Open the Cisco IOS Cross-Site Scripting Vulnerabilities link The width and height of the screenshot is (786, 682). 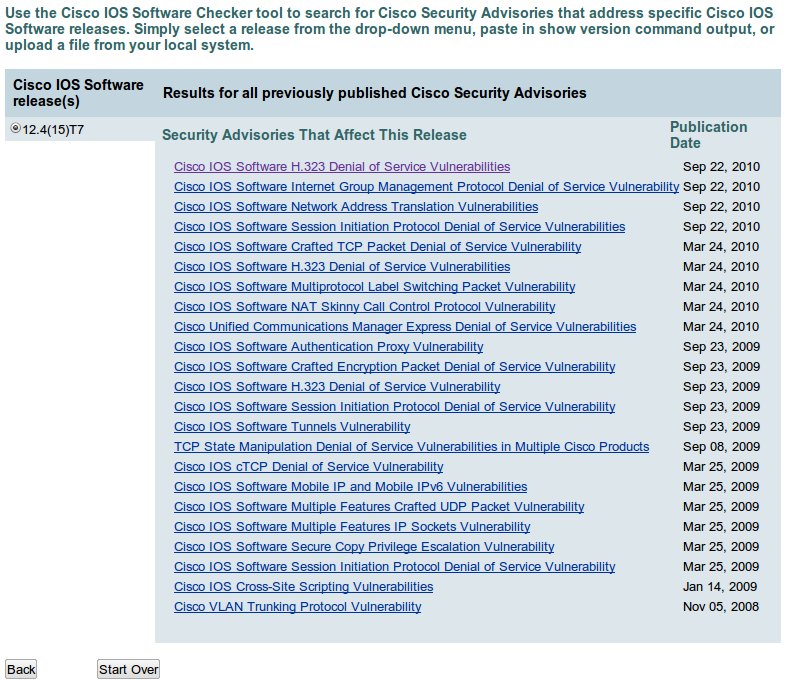[x=303, y=588]
